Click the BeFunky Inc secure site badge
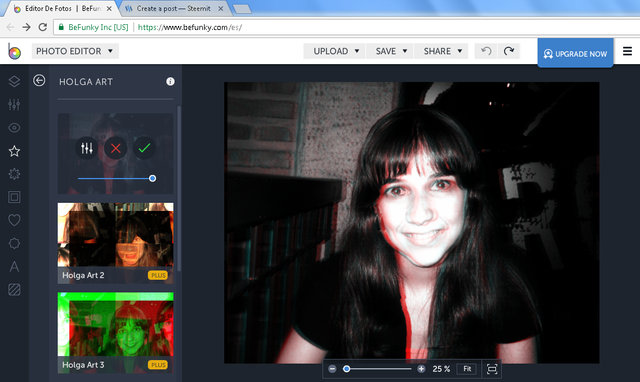This screenshot has width=640, height=382. pyautogui.click(x=93, y=27)
